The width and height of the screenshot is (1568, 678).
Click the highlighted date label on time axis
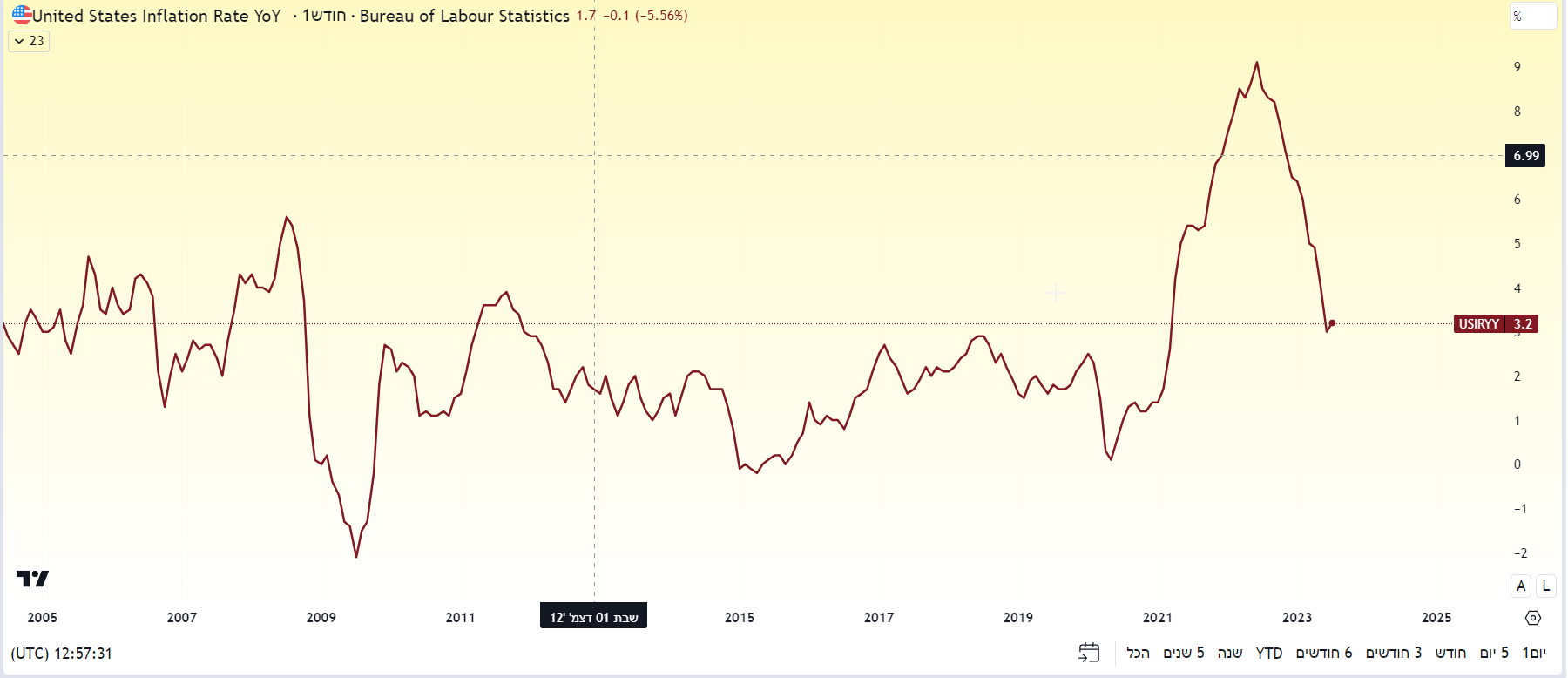coord(593,617)
